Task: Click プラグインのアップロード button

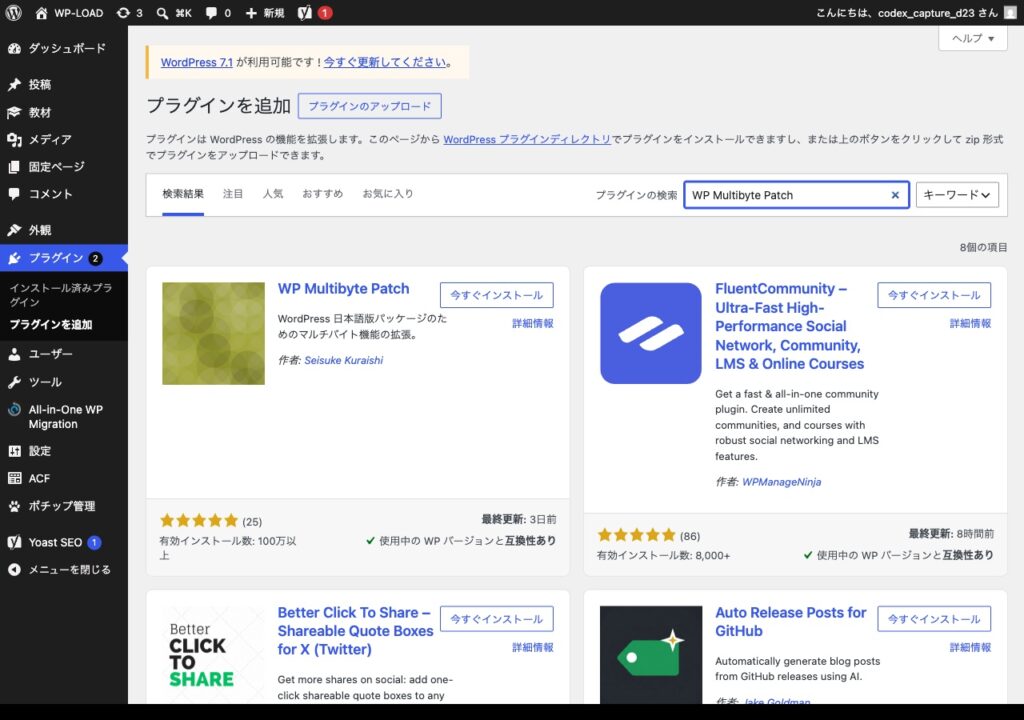Action: [370, 106]
